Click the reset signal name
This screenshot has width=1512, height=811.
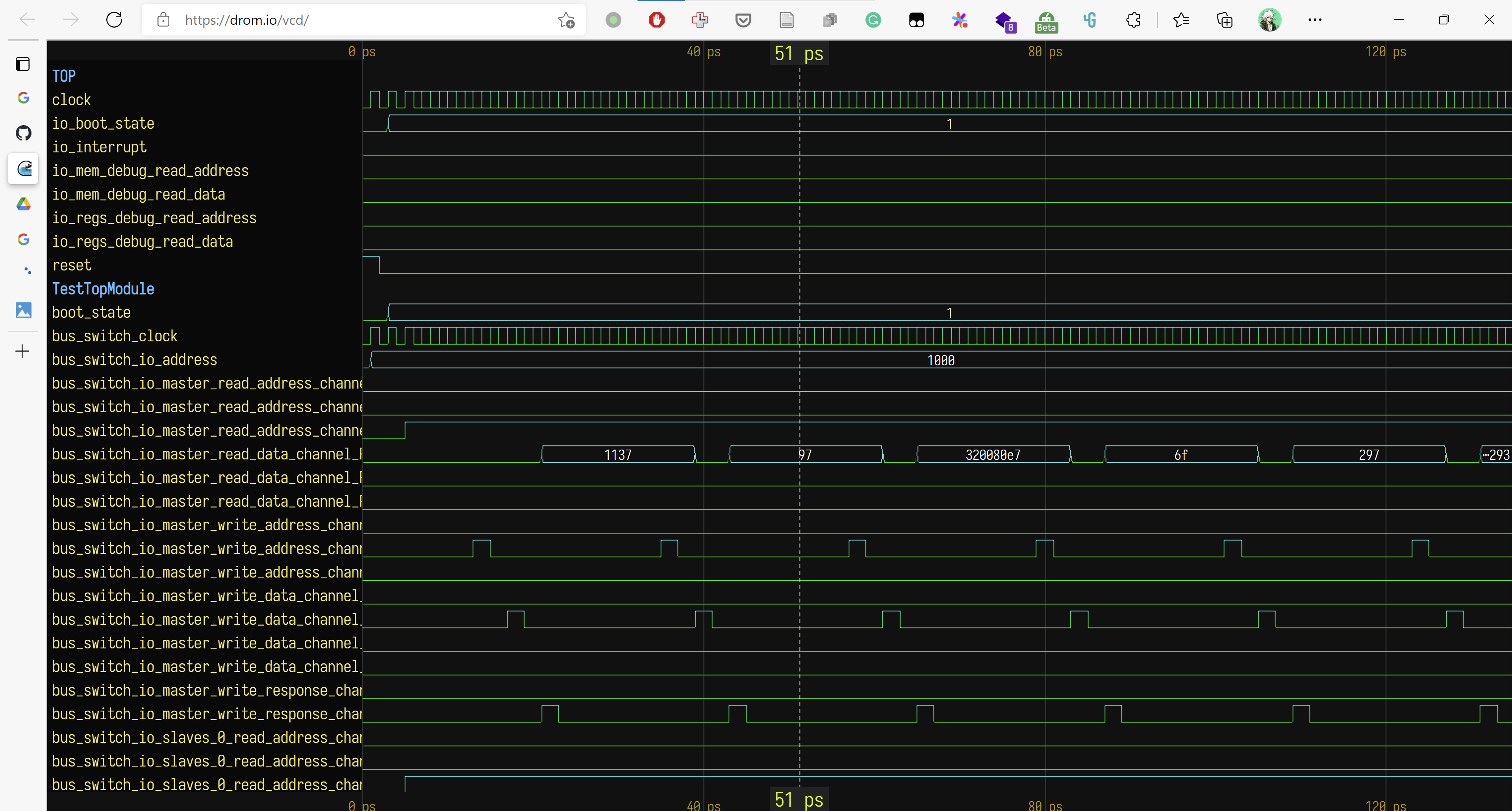click(72, 265)
